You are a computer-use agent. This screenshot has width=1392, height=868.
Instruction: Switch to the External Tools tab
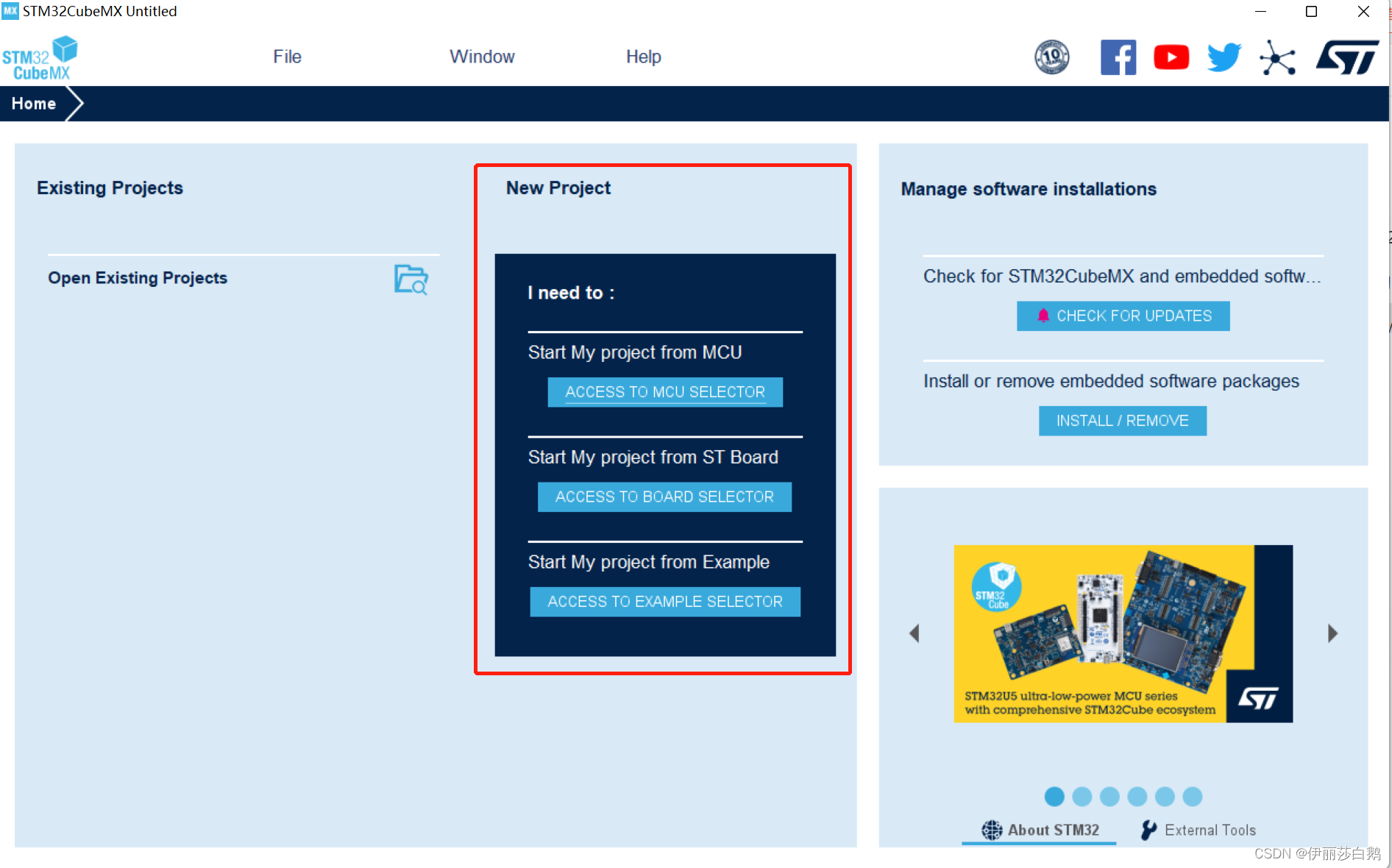click(1199, 830)
